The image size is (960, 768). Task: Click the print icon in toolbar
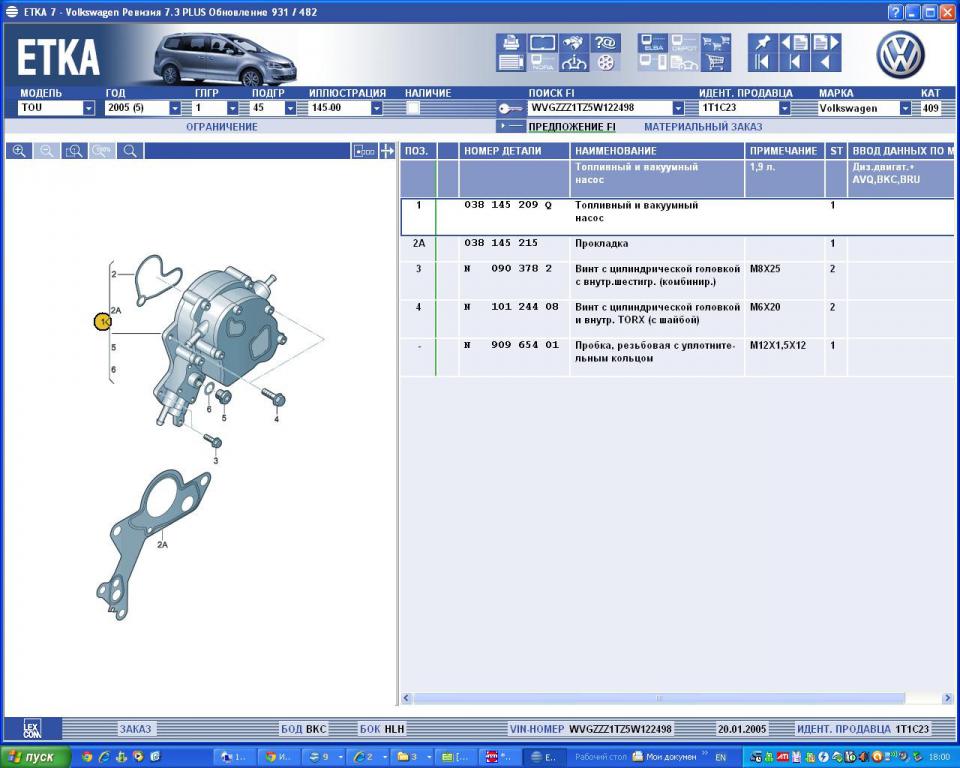coord(511,43)
